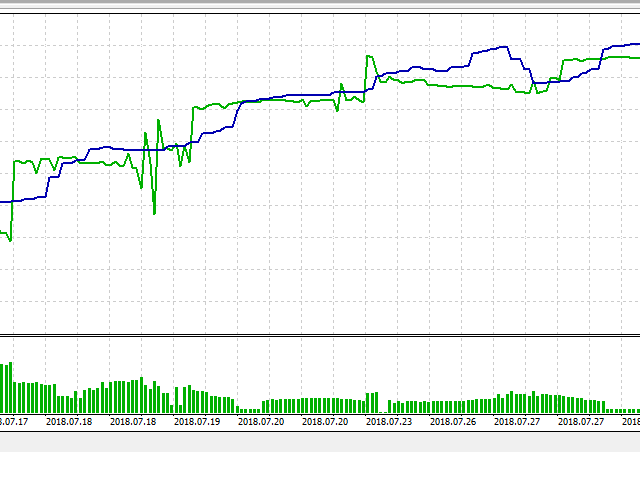Select blue line's steep rise after 2018.07.19
640x480 pixels.
(234, 115)
